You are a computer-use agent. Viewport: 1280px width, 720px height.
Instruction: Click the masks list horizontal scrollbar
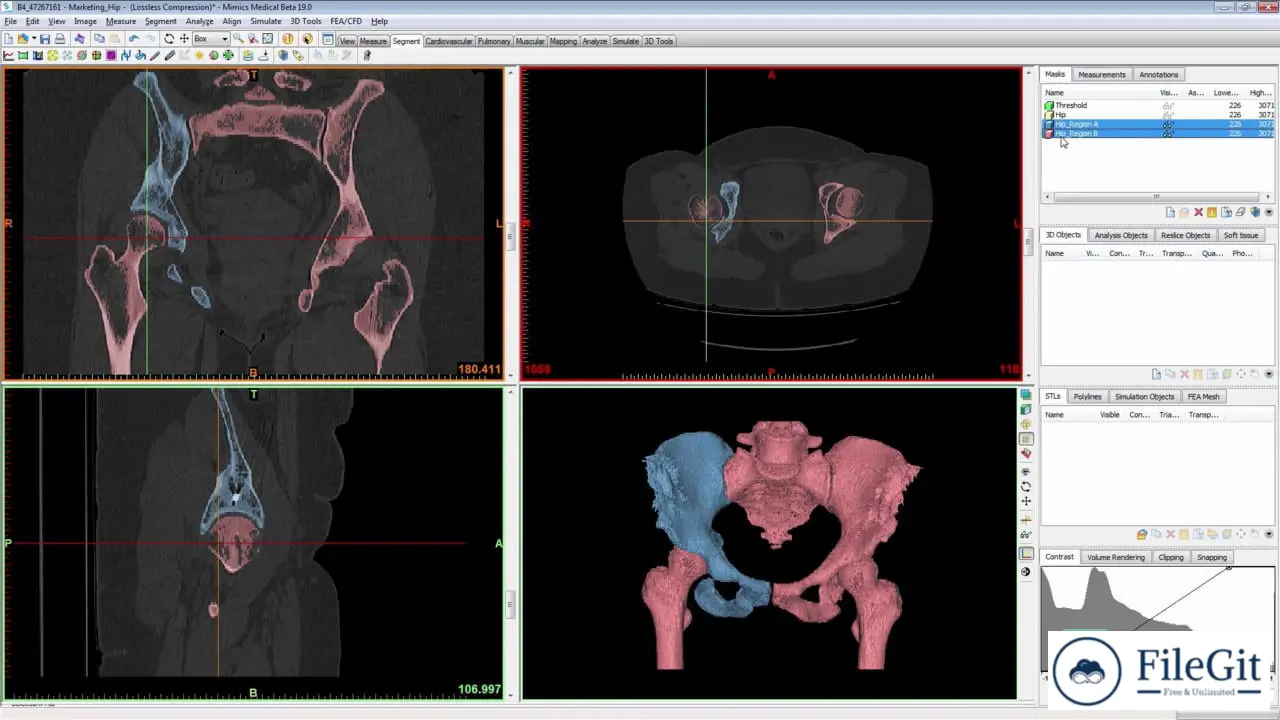point(1155,196)
